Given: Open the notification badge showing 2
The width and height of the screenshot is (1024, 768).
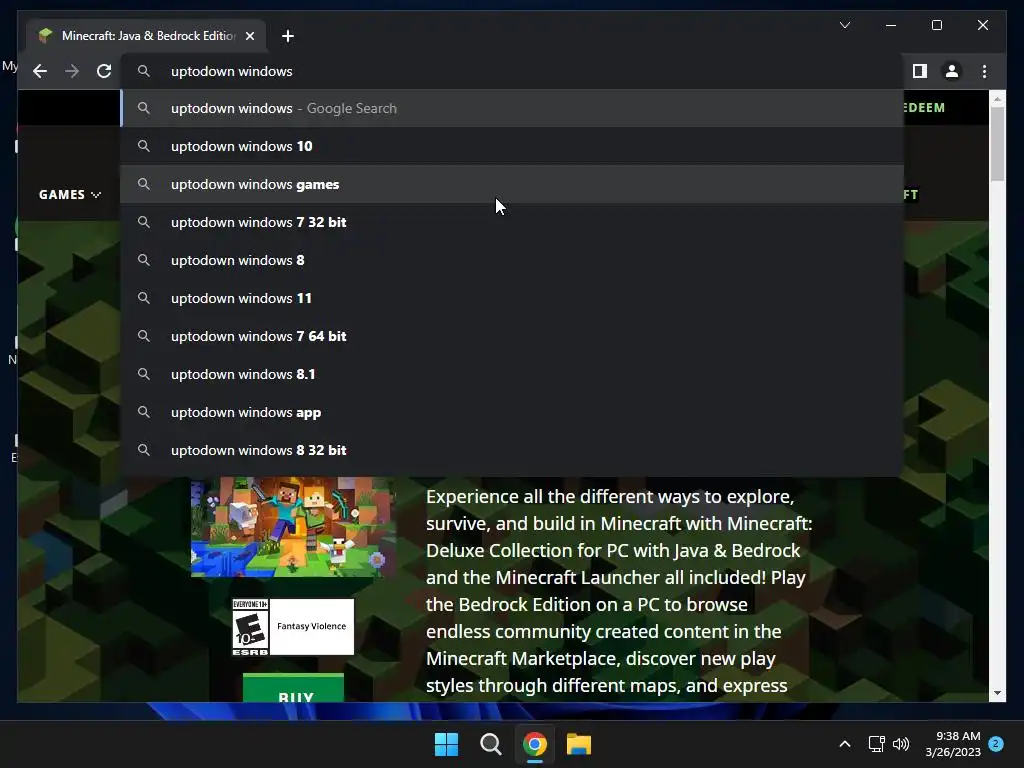Looking at the screenshot, I should [996, 744].
